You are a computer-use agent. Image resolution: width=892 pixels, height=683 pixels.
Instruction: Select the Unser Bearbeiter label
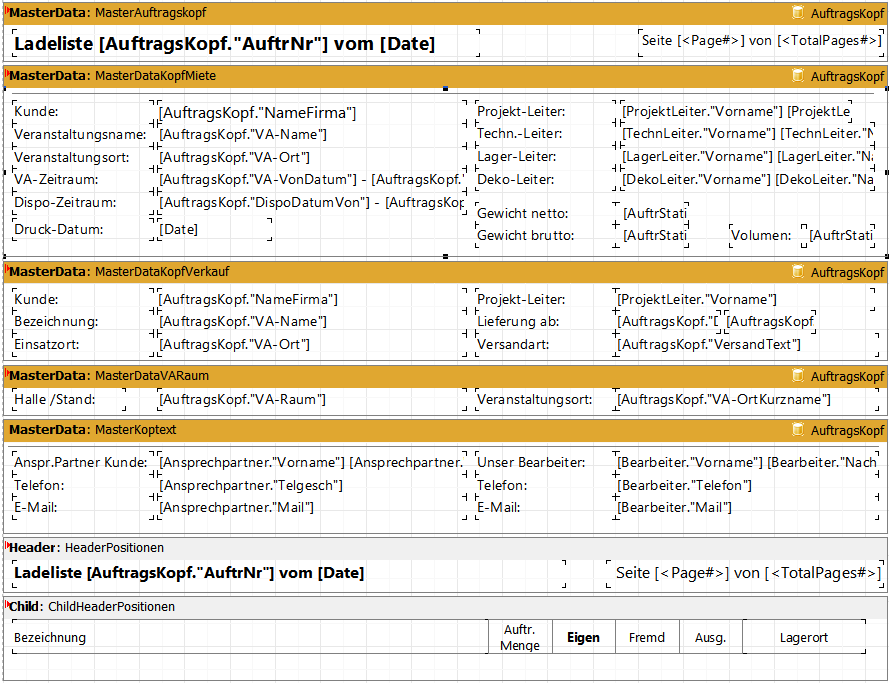click(x=546, y=463)
